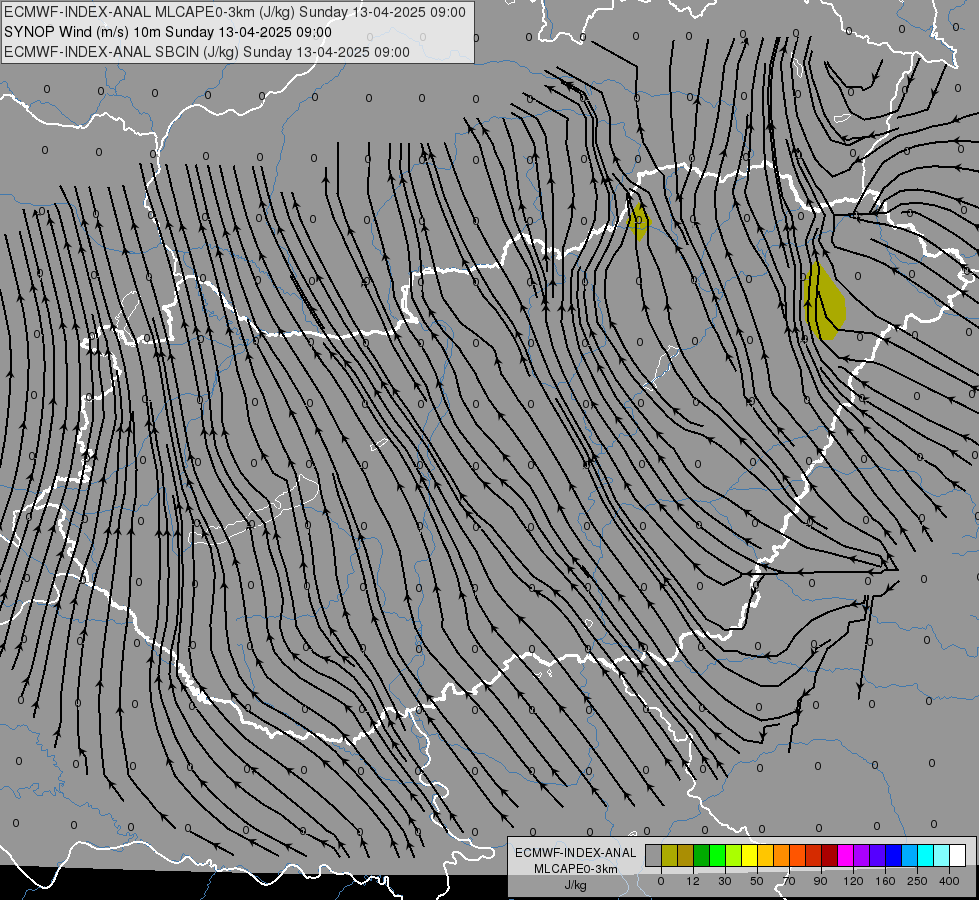Click the orange-red swatch right of label 70
Viewport: 979px width, 900px height.
(x=798, y=855)
